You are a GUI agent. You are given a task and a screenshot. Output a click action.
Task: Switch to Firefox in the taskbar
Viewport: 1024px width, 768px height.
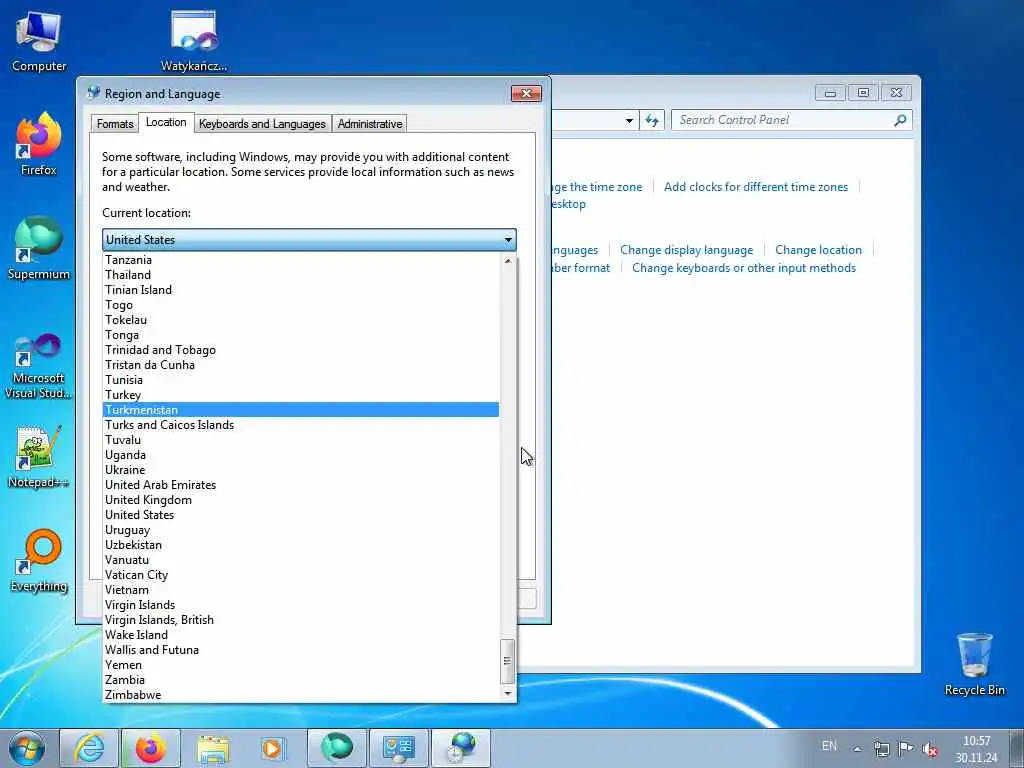pos(151,748)
